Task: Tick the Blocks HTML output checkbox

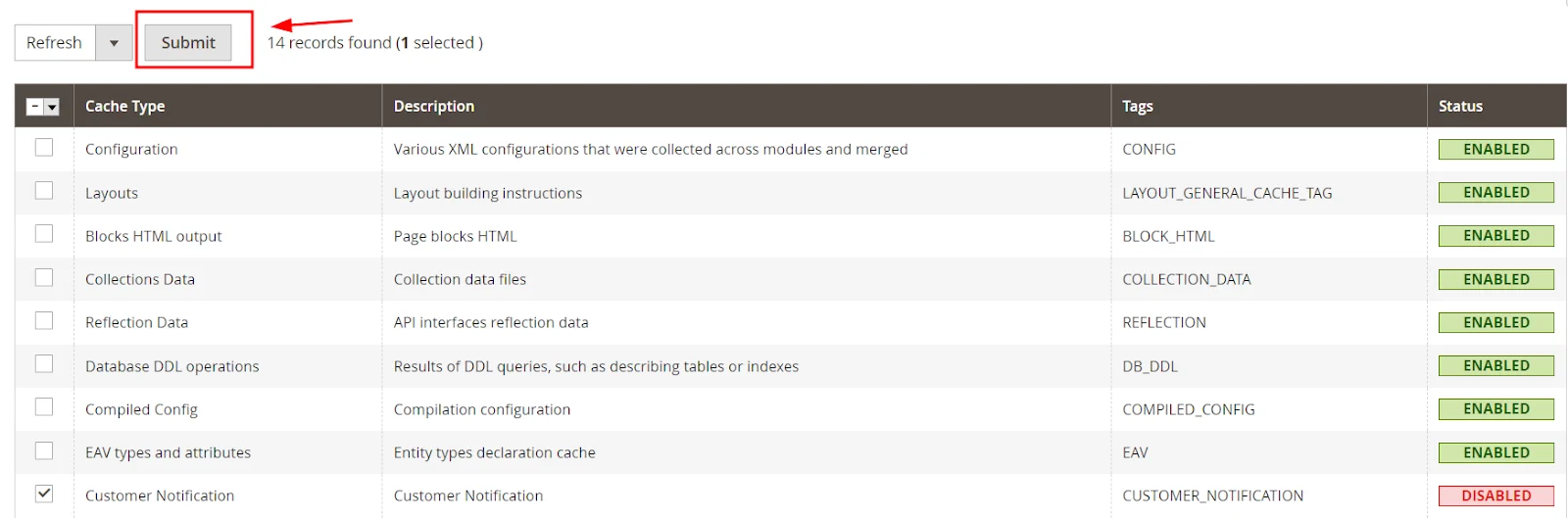Action: (44, 234)
